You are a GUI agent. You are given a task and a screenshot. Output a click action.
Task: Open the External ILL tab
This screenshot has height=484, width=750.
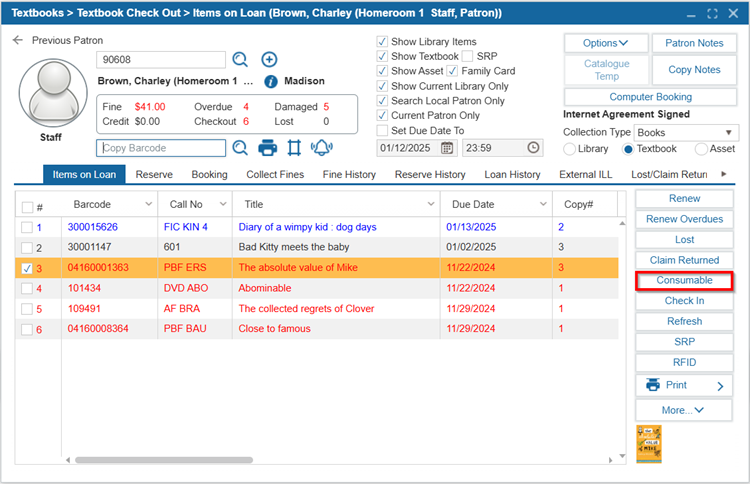point(585,175)
